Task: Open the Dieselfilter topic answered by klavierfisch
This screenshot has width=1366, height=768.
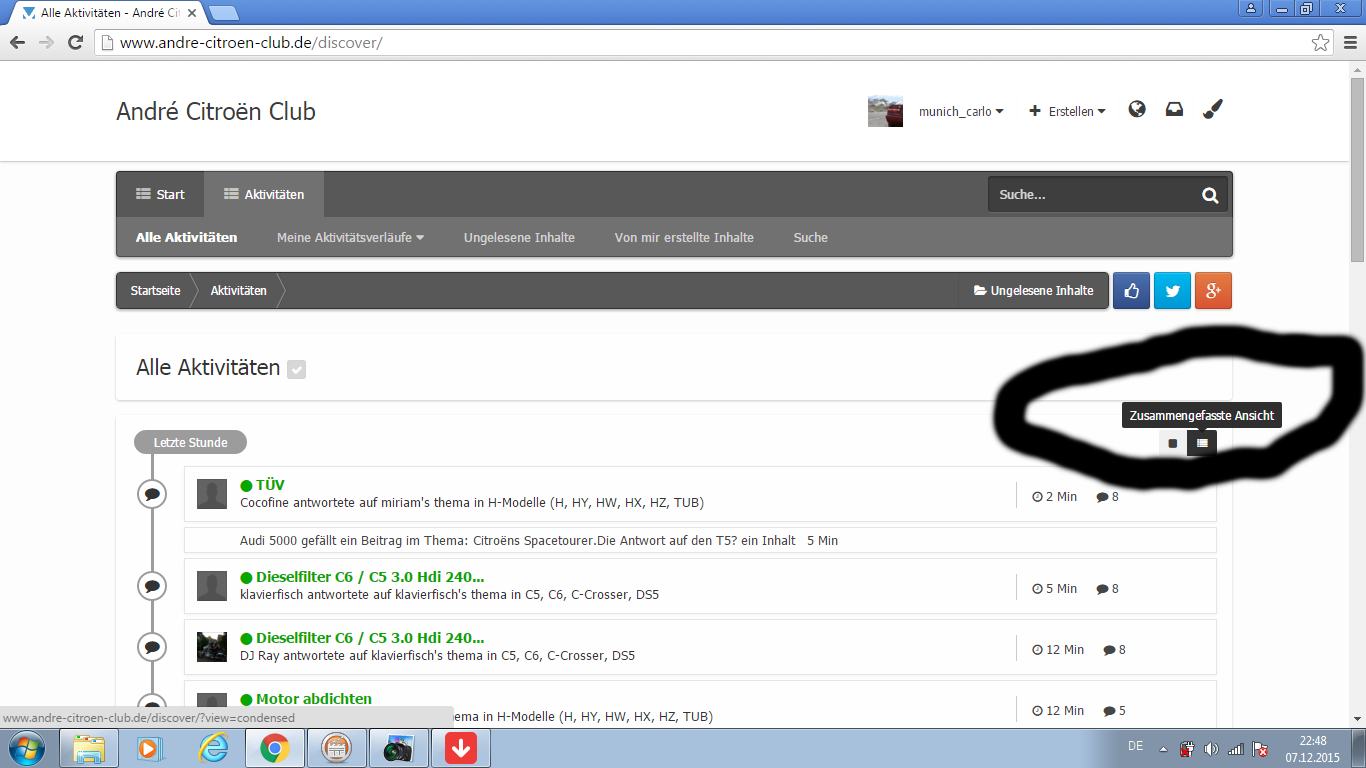Action: coord(370,577)
